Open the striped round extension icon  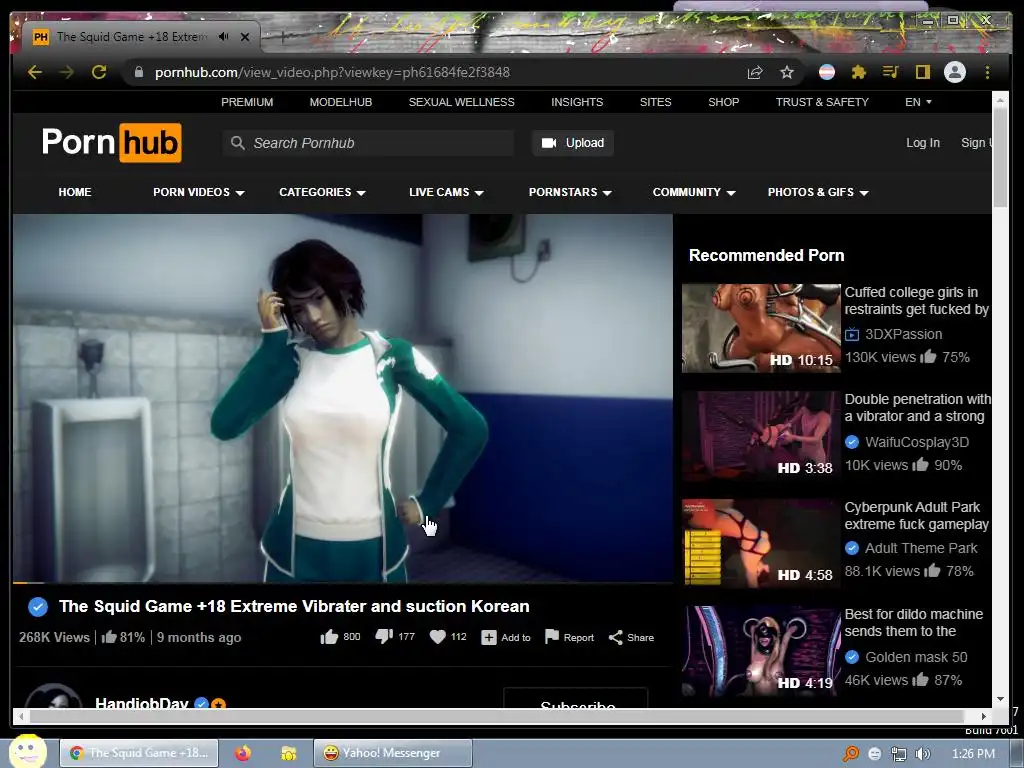pyautogui.click(x=827, y=72)
